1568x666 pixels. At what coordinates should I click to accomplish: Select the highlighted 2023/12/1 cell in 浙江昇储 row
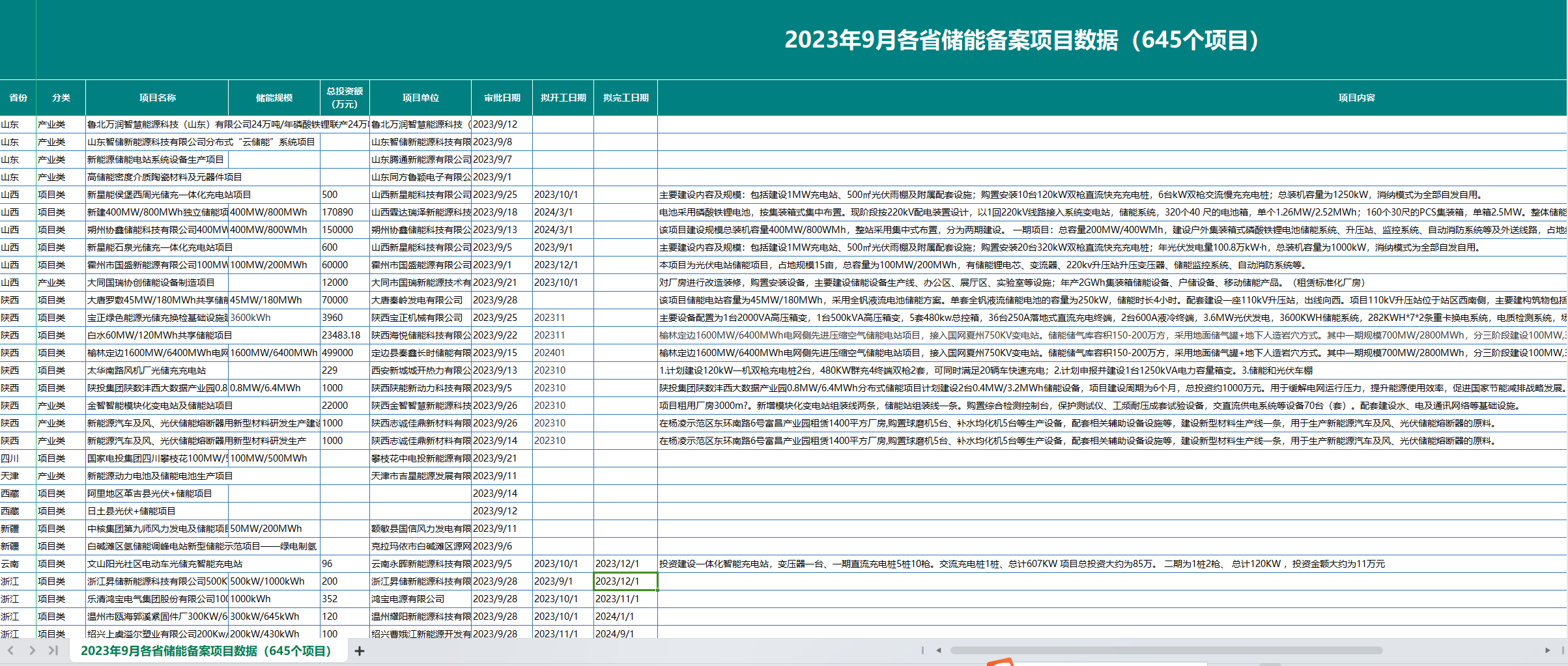[x=626, y=581]
